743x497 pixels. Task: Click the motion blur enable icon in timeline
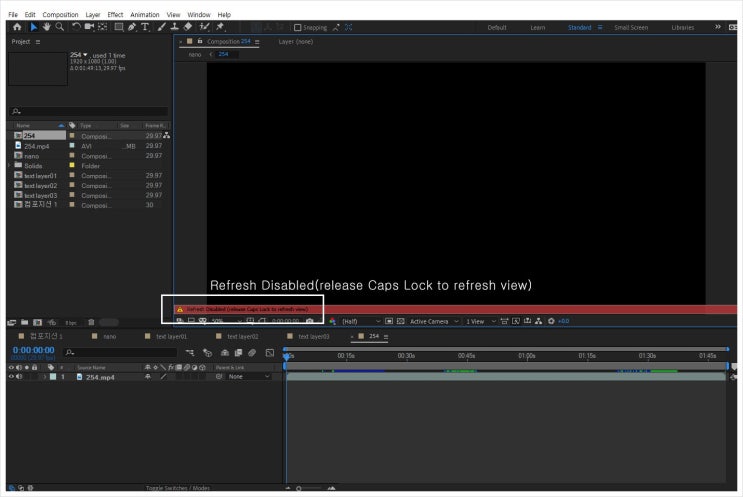(x=252, y=352)
